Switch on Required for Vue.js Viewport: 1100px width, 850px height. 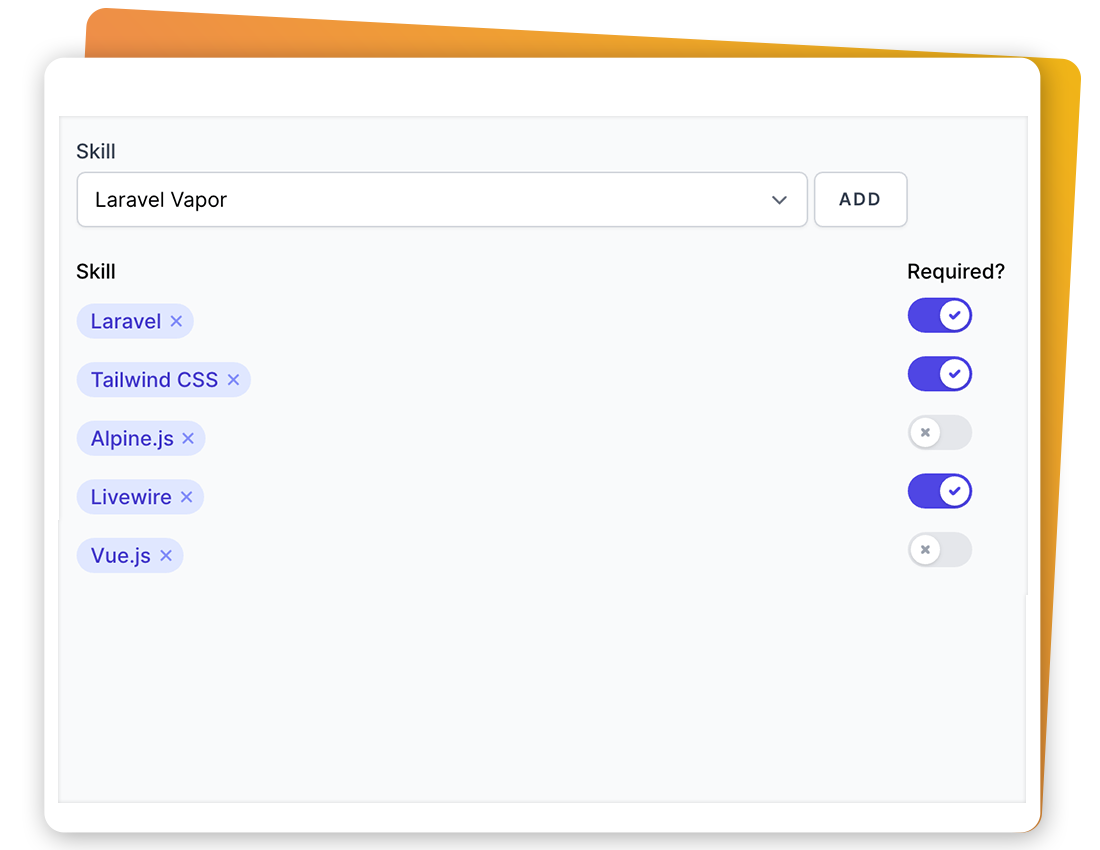939,550
